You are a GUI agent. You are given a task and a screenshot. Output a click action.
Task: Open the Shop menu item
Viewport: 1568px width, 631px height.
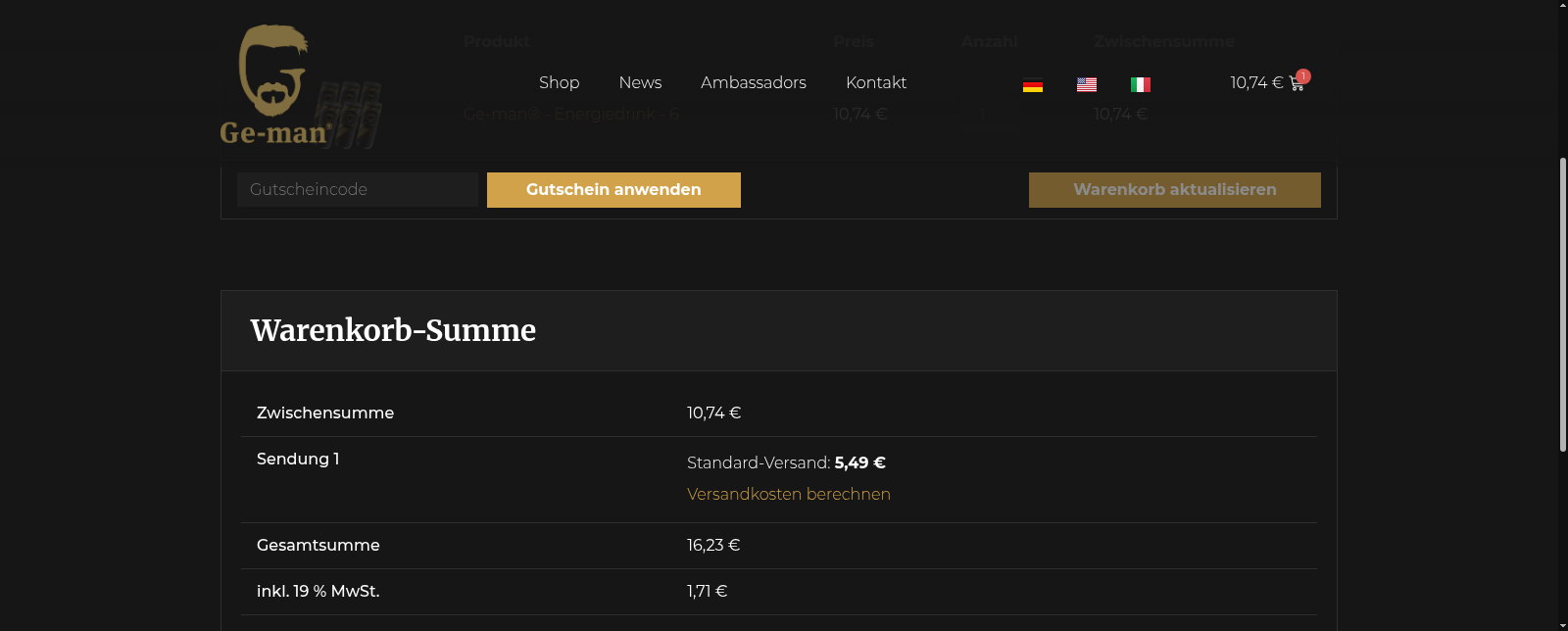tap(559, 83)
